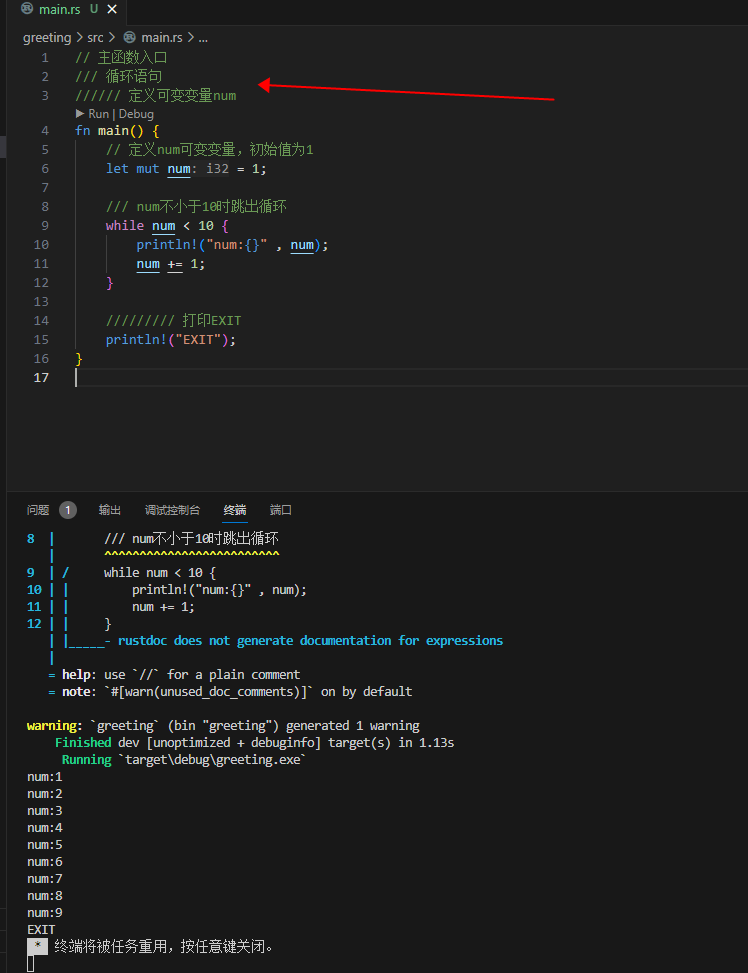The image size is (748, 973).
Task: Click 'println!' on editor line 10
Action: tap(168, 245)
